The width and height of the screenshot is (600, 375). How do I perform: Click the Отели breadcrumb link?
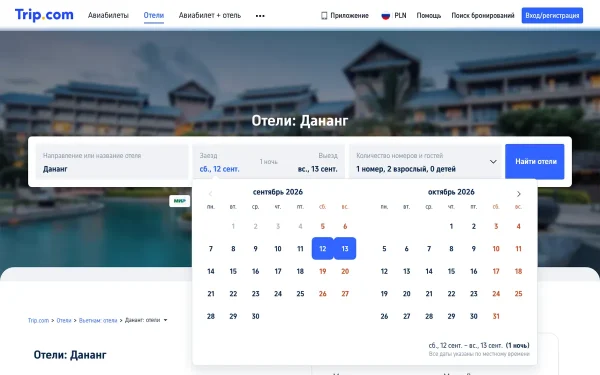[x=64, y=320]
